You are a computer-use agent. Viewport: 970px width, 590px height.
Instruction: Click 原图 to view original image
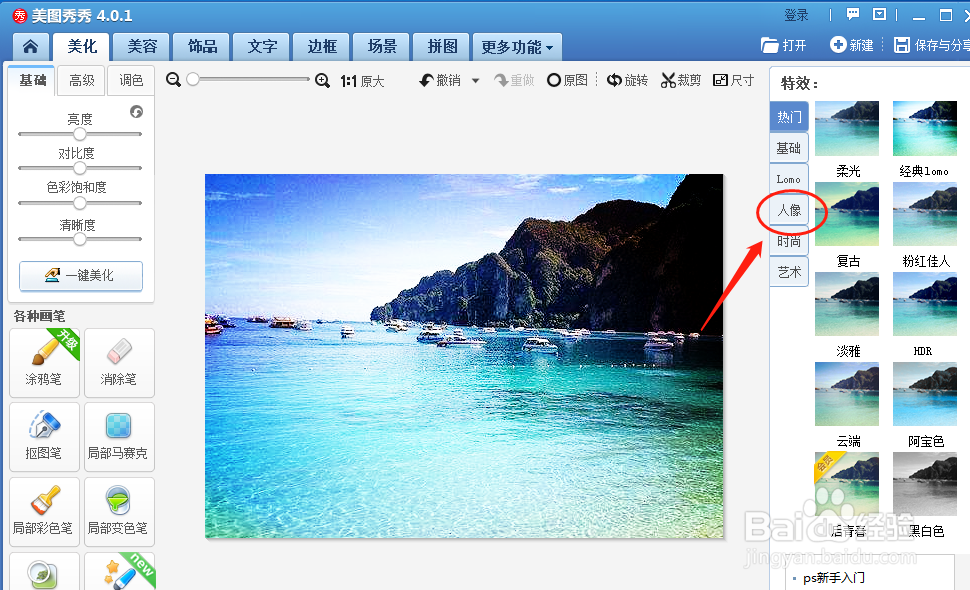pyautogui.click(x=567, y=80)
